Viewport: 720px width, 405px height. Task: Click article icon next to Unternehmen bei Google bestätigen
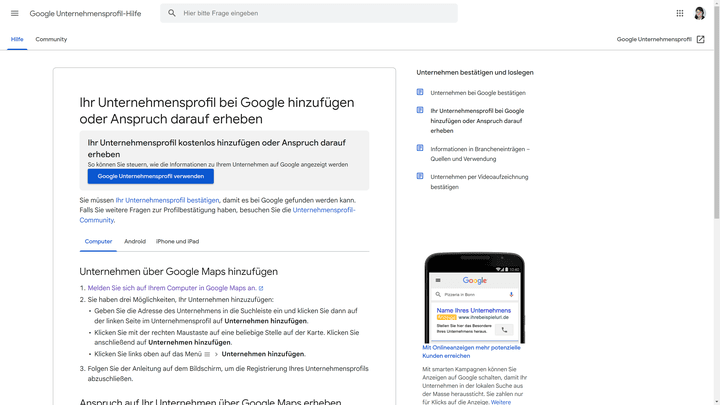click(420, 92)
